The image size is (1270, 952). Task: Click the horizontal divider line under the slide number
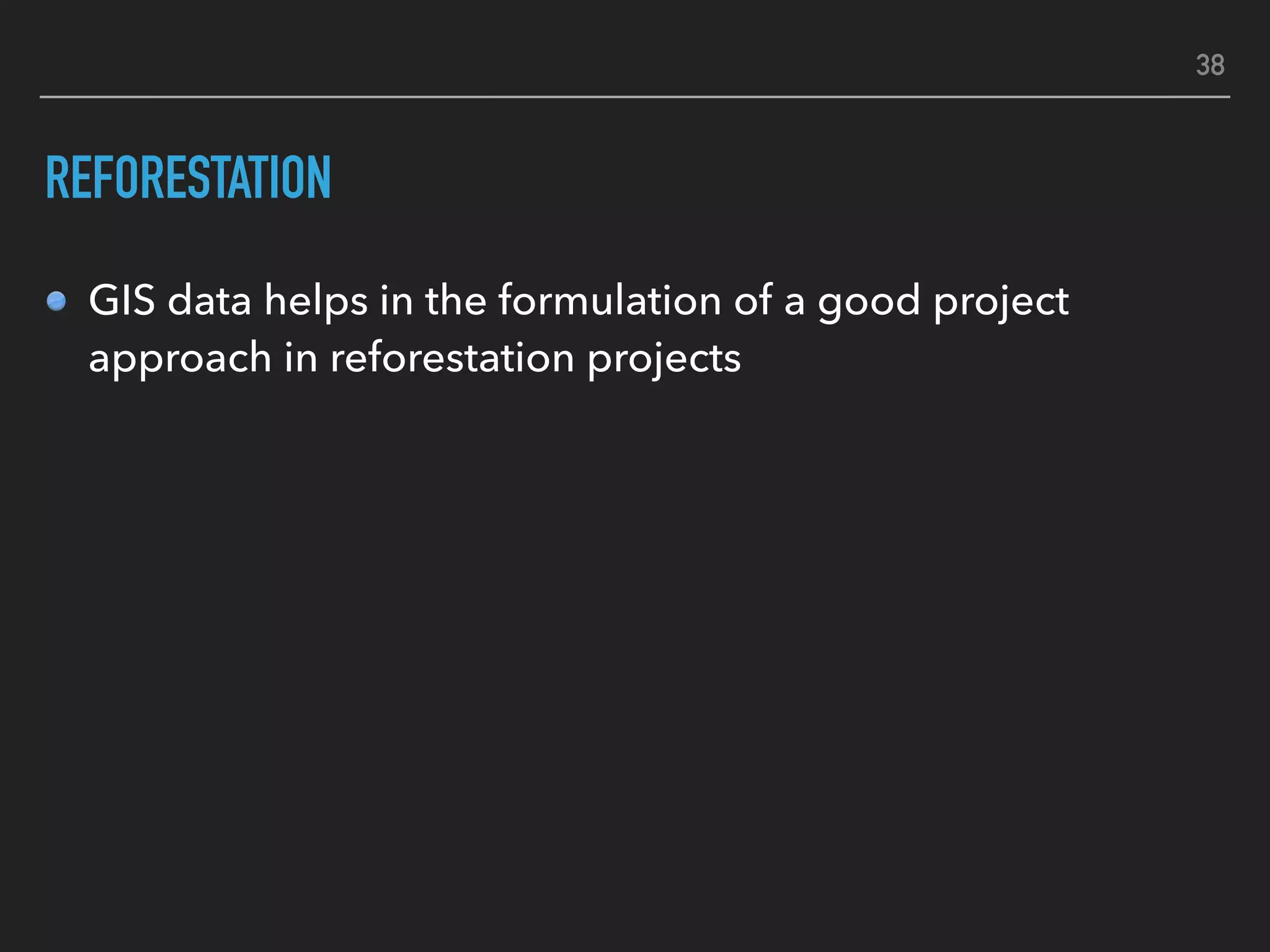click(634, 97)
